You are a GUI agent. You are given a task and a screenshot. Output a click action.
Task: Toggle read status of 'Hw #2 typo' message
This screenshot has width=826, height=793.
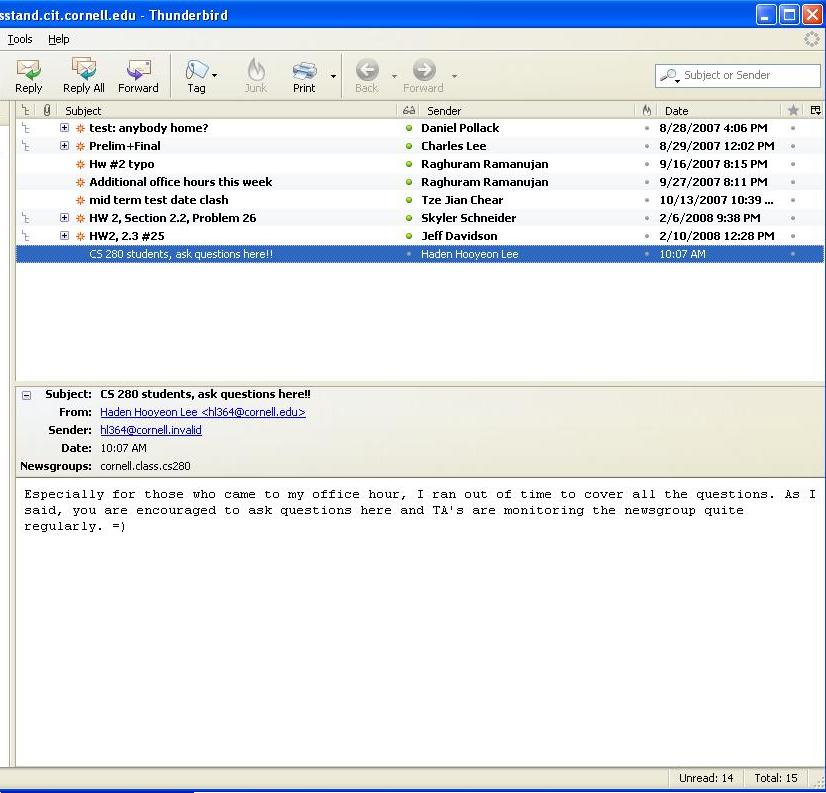408,164
